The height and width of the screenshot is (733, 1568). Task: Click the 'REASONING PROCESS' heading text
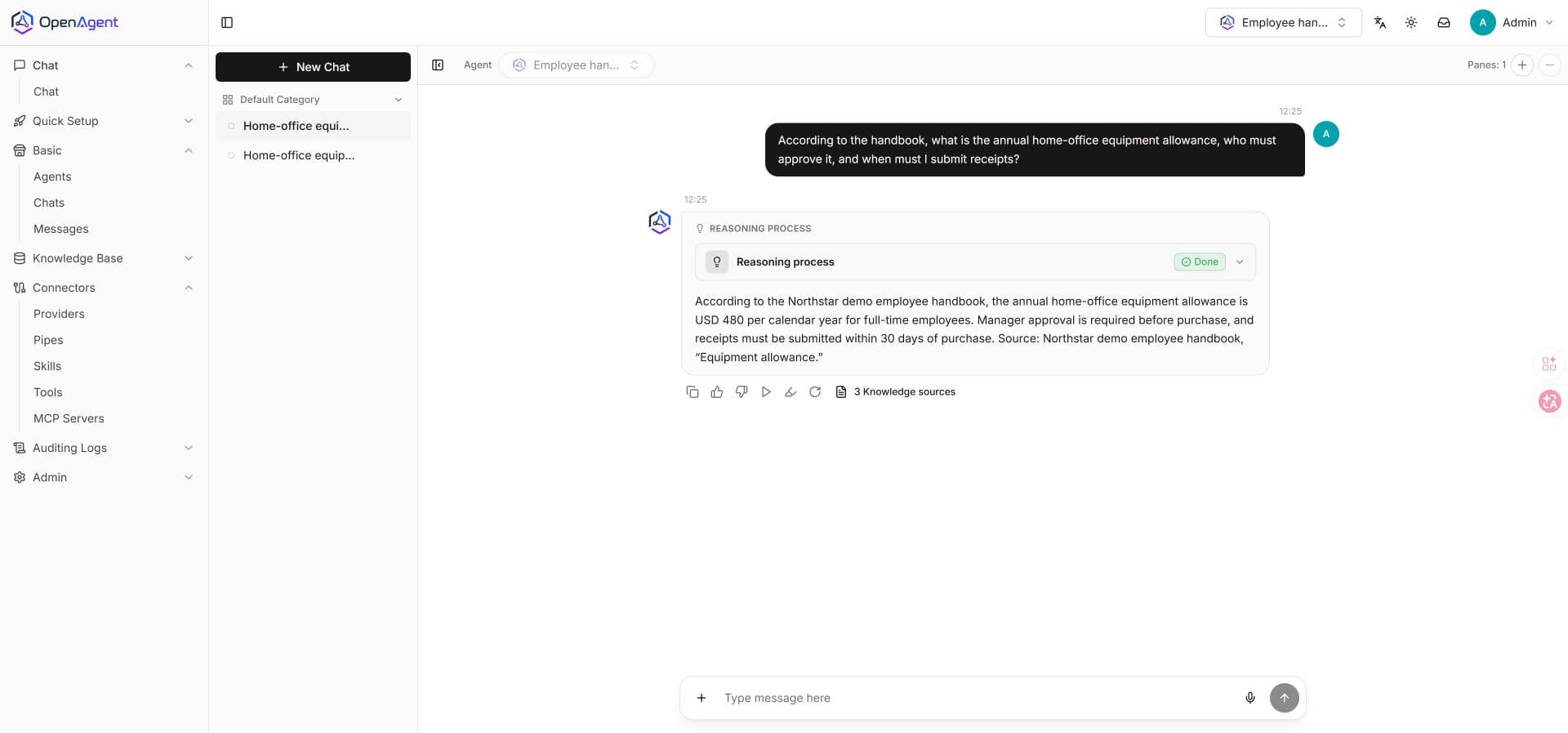tap(759, 229)
